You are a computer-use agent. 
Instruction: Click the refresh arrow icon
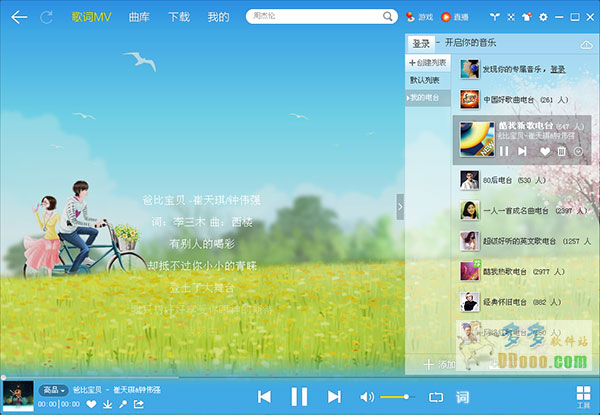[46, 17]
